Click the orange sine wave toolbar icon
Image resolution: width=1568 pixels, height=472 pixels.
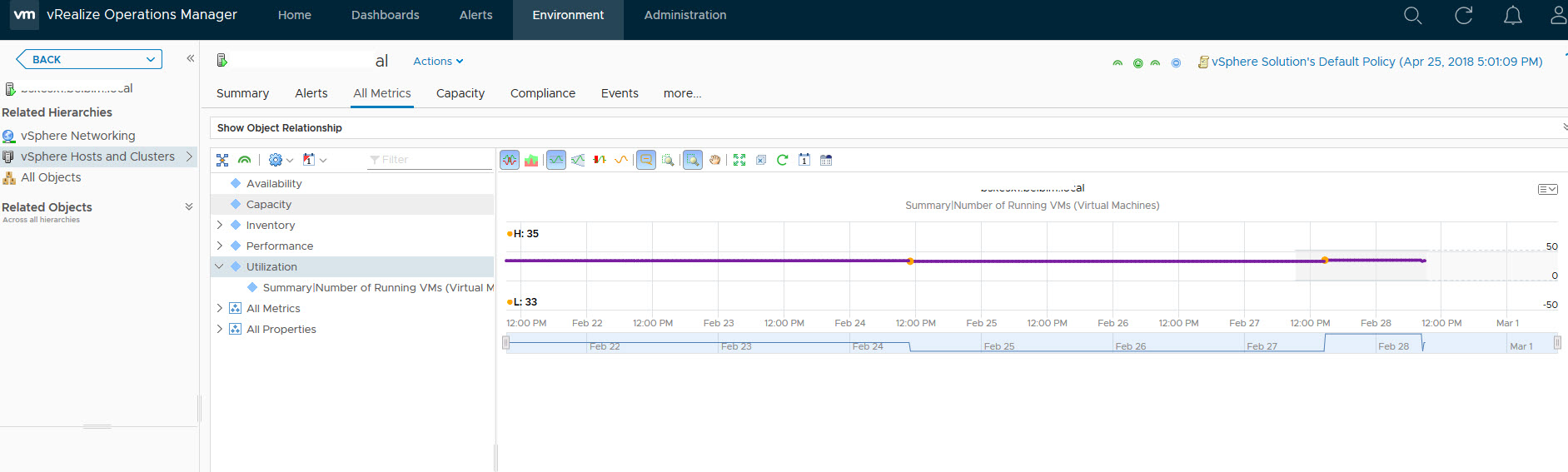point(621,160)
